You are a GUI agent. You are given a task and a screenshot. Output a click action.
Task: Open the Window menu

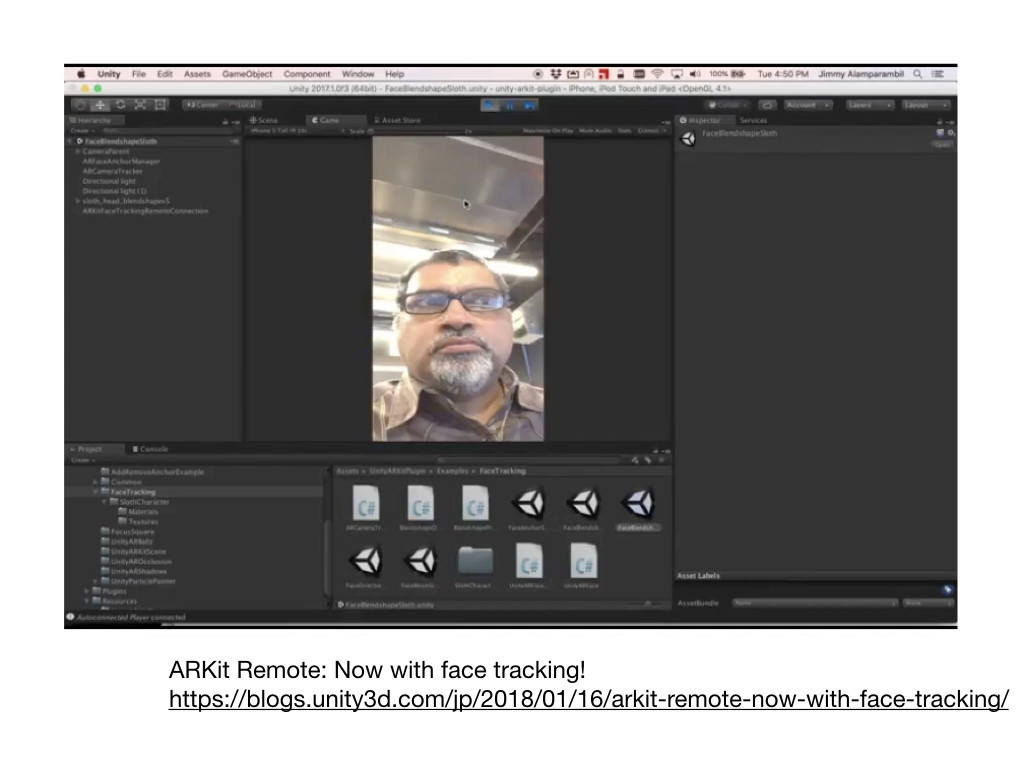pyautogui.click(x=358, y=74)
